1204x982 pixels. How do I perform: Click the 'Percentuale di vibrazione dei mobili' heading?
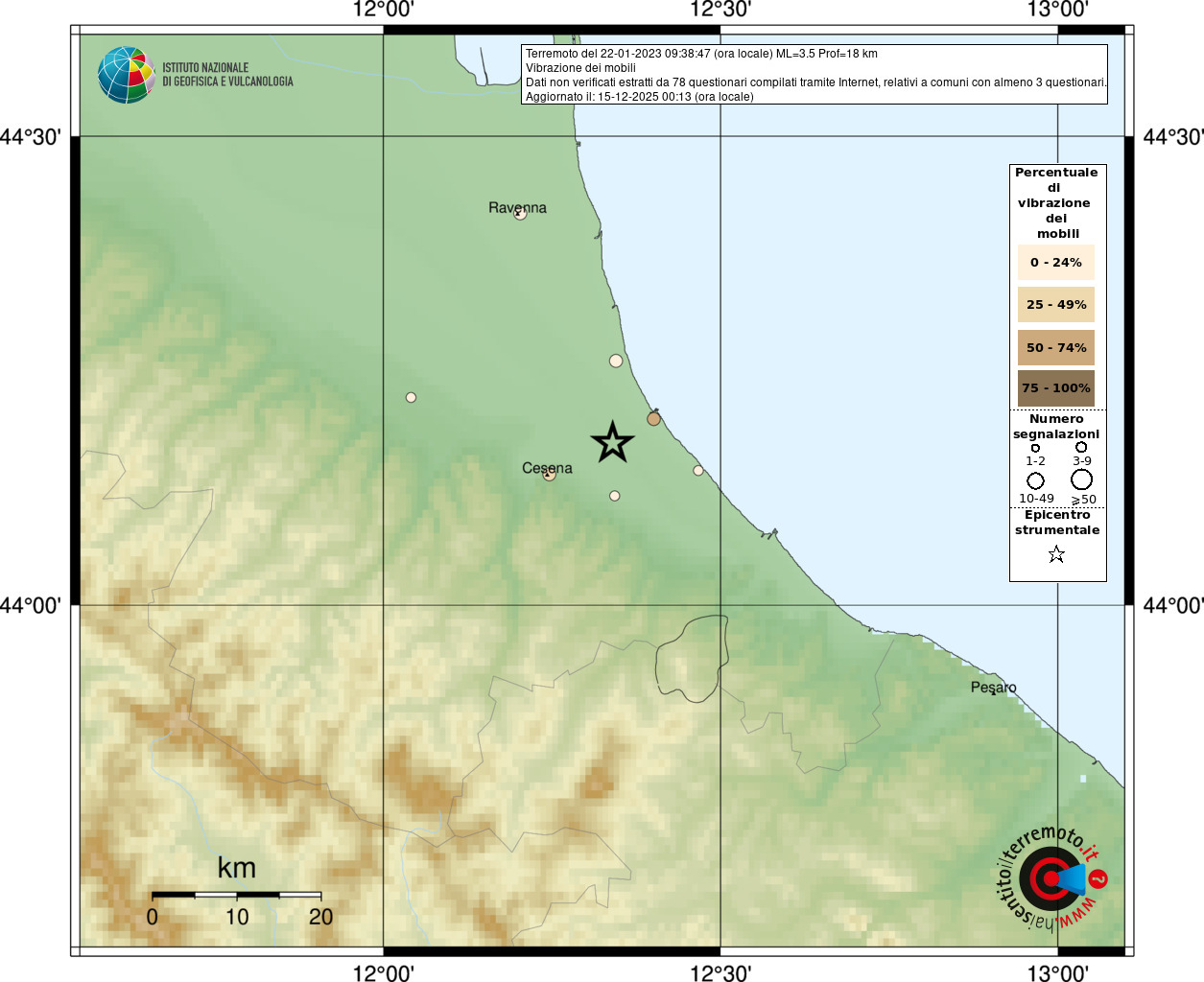1056,203
